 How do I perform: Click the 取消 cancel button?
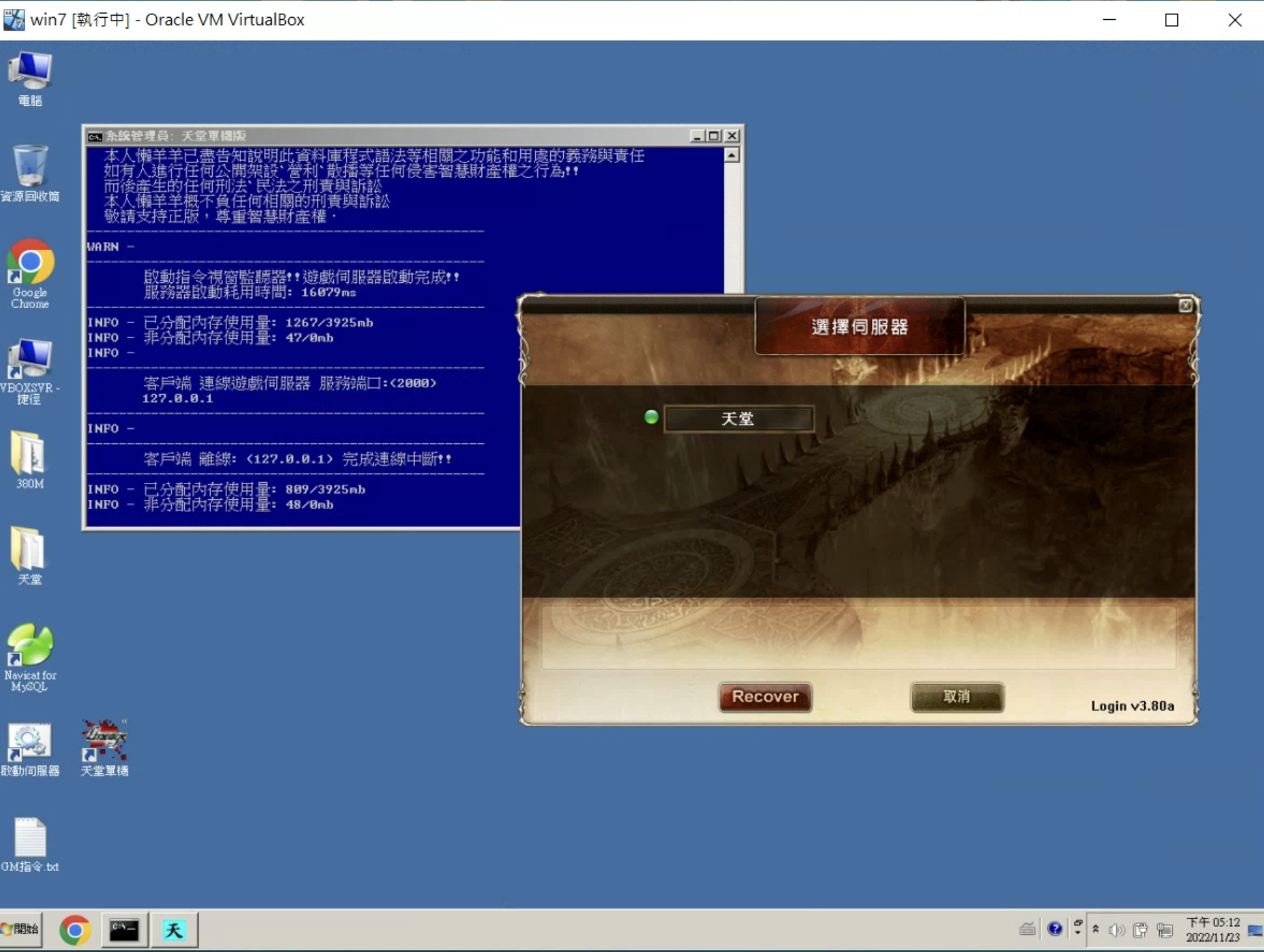coord(957,697)
